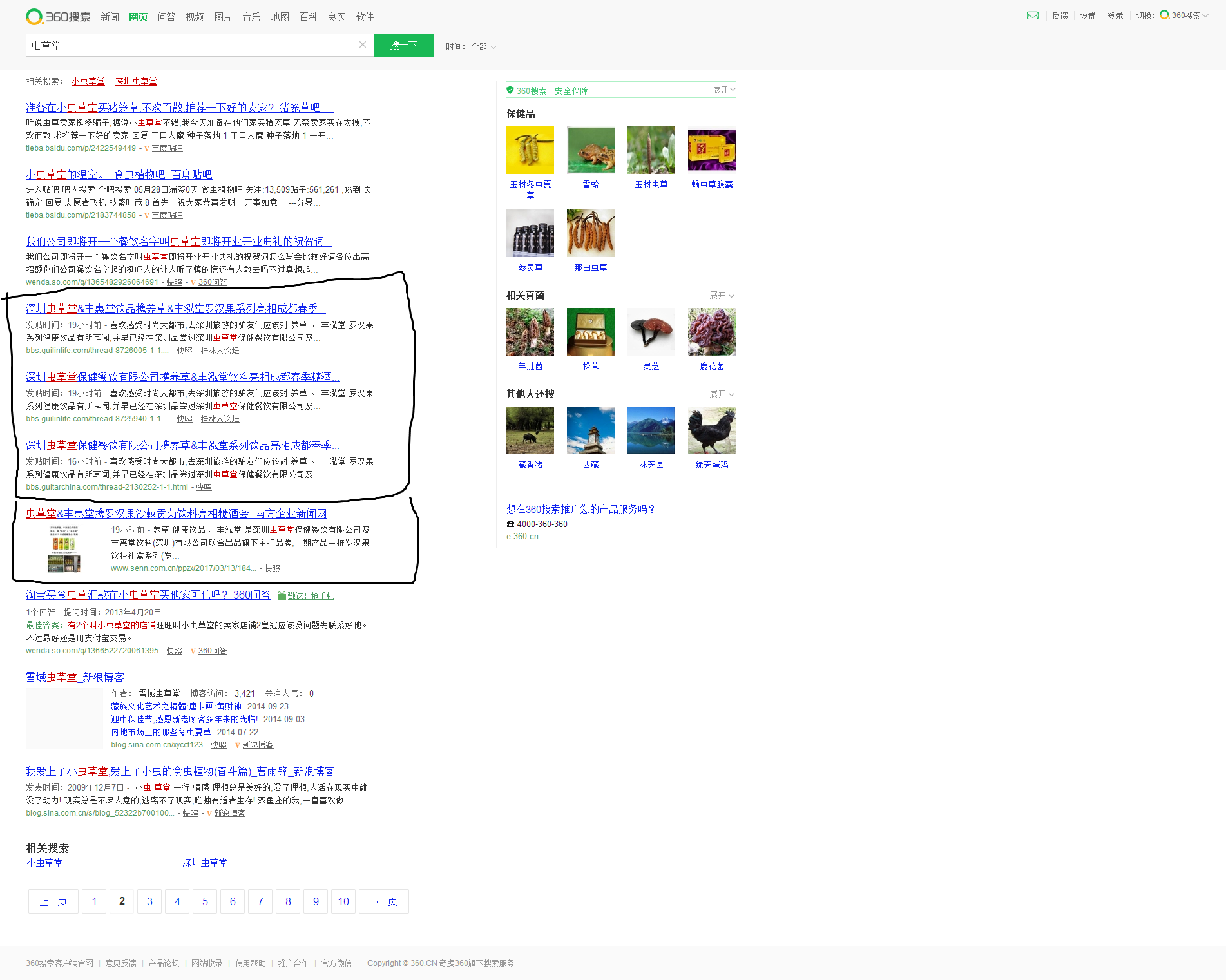This screenshot has height=980, width=1226.
Task: Open 藏香猪 thumbnail image
Action: 530,430
